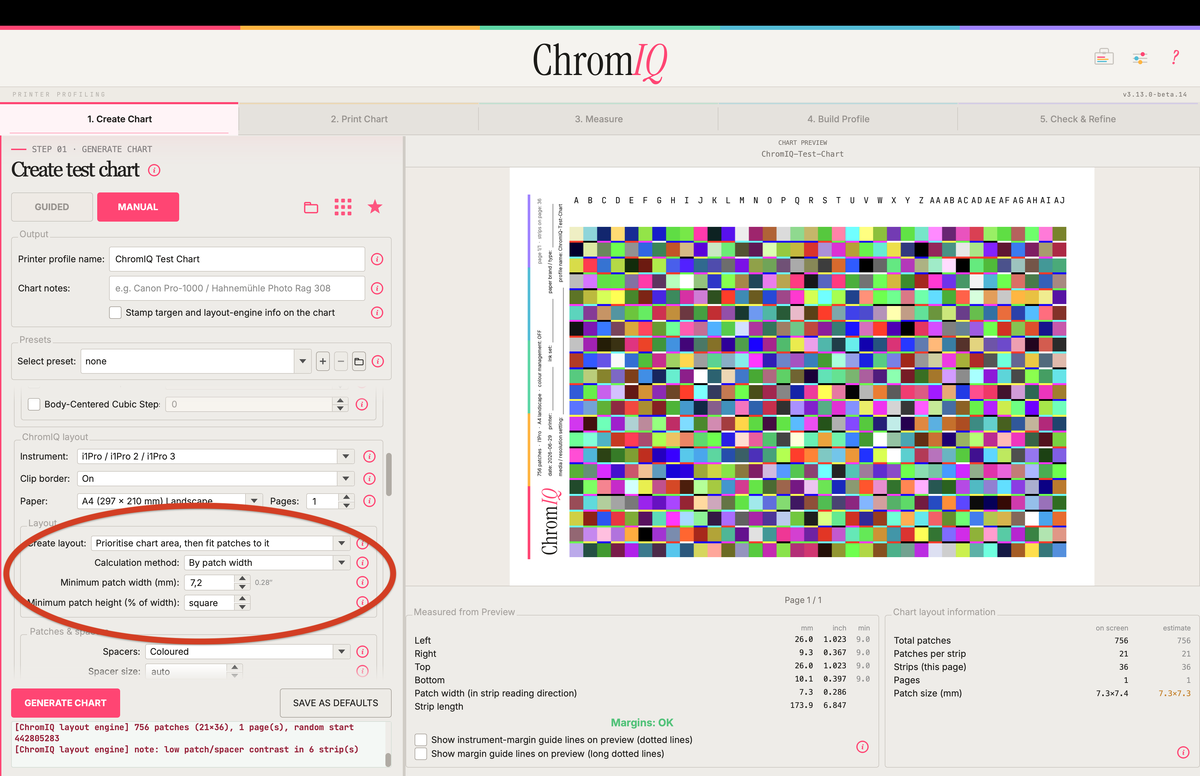Go to the 2. Print Chart tab

point(359,119)
